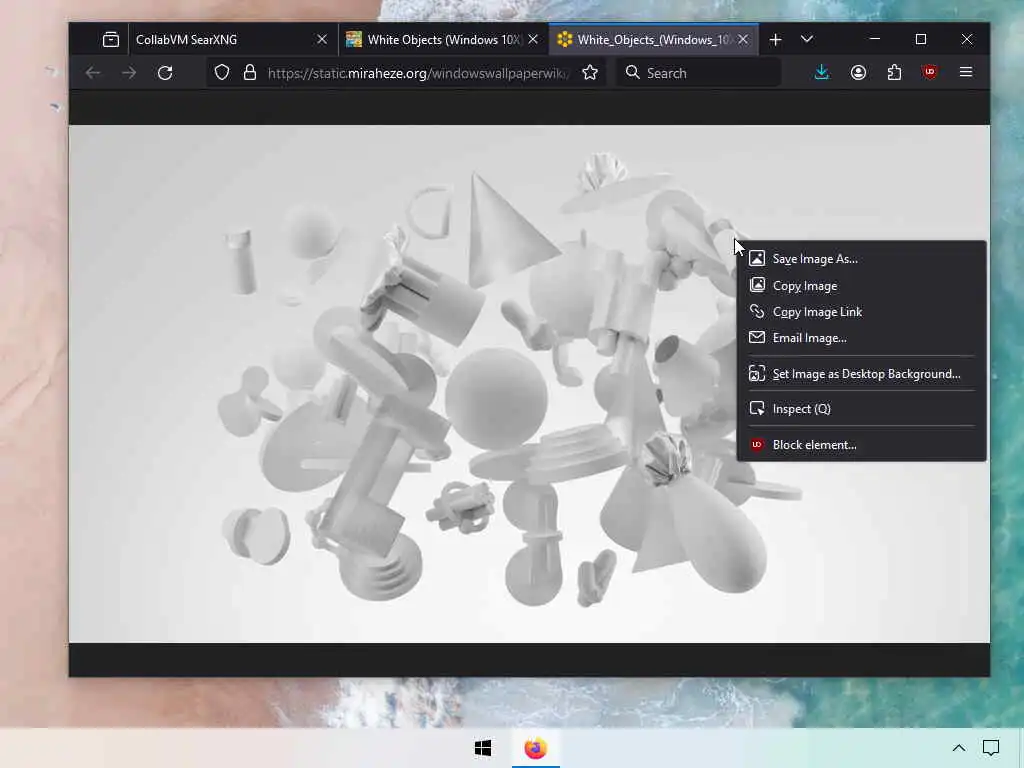Image resolution: width=1024 pixels, height=768 pixels.
Task: Show site security via the padlock icon
Action: [x=249, y=72]
